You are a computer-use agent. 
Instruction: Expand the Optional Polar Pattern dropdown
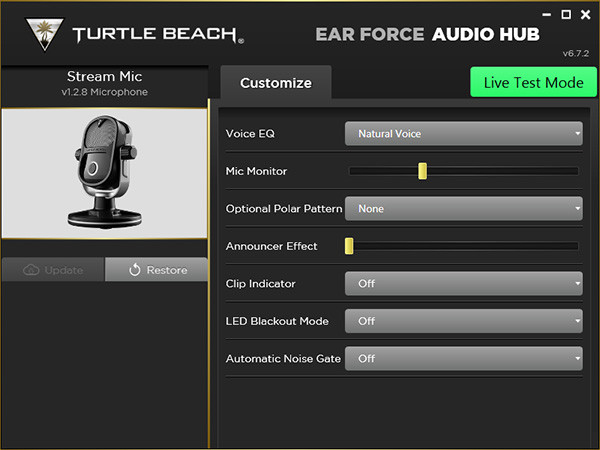(x=463, y=209)
